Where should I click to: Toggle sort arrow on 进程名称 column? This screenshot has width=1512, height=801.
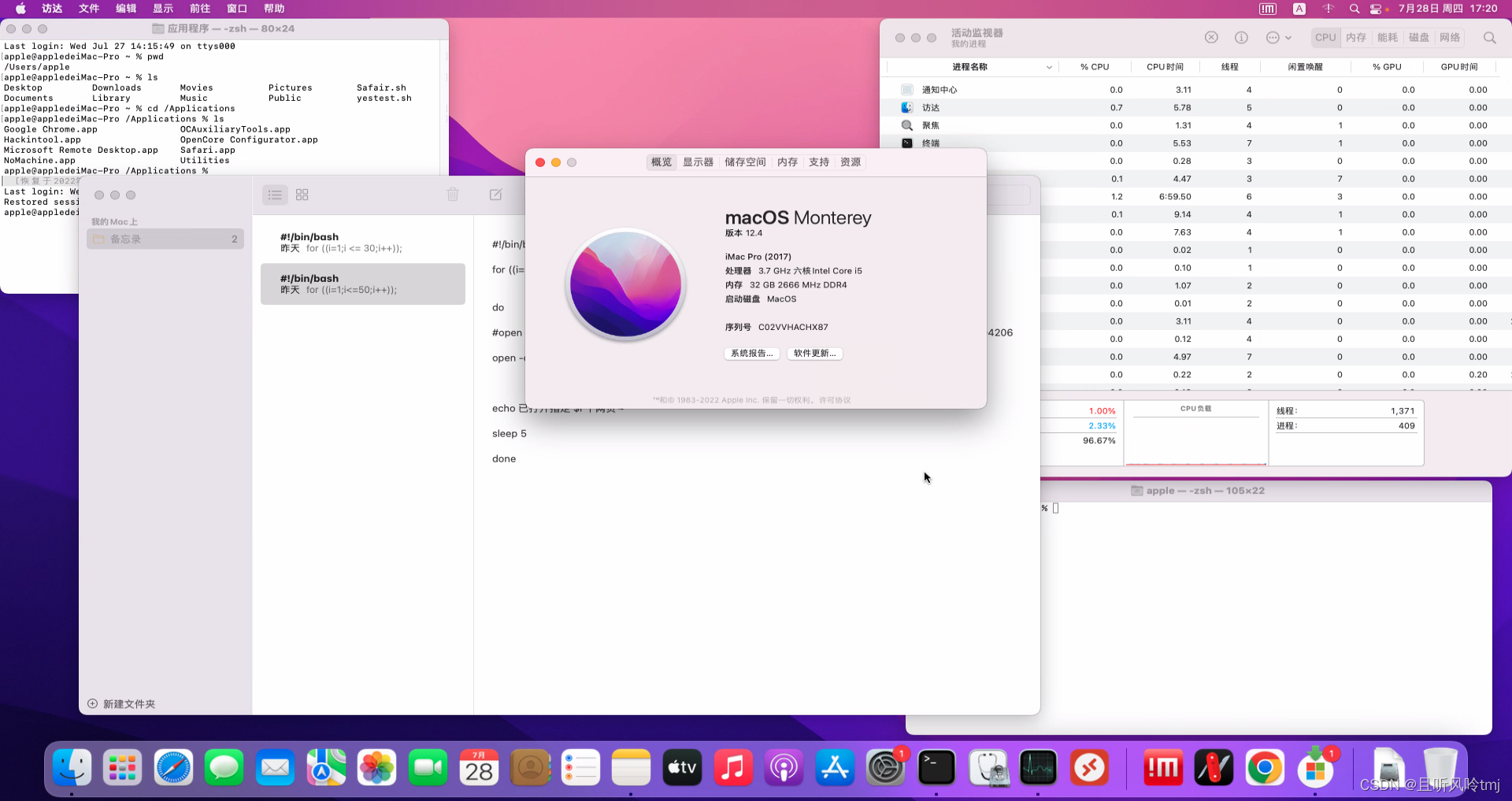[x=1049, y=67]
